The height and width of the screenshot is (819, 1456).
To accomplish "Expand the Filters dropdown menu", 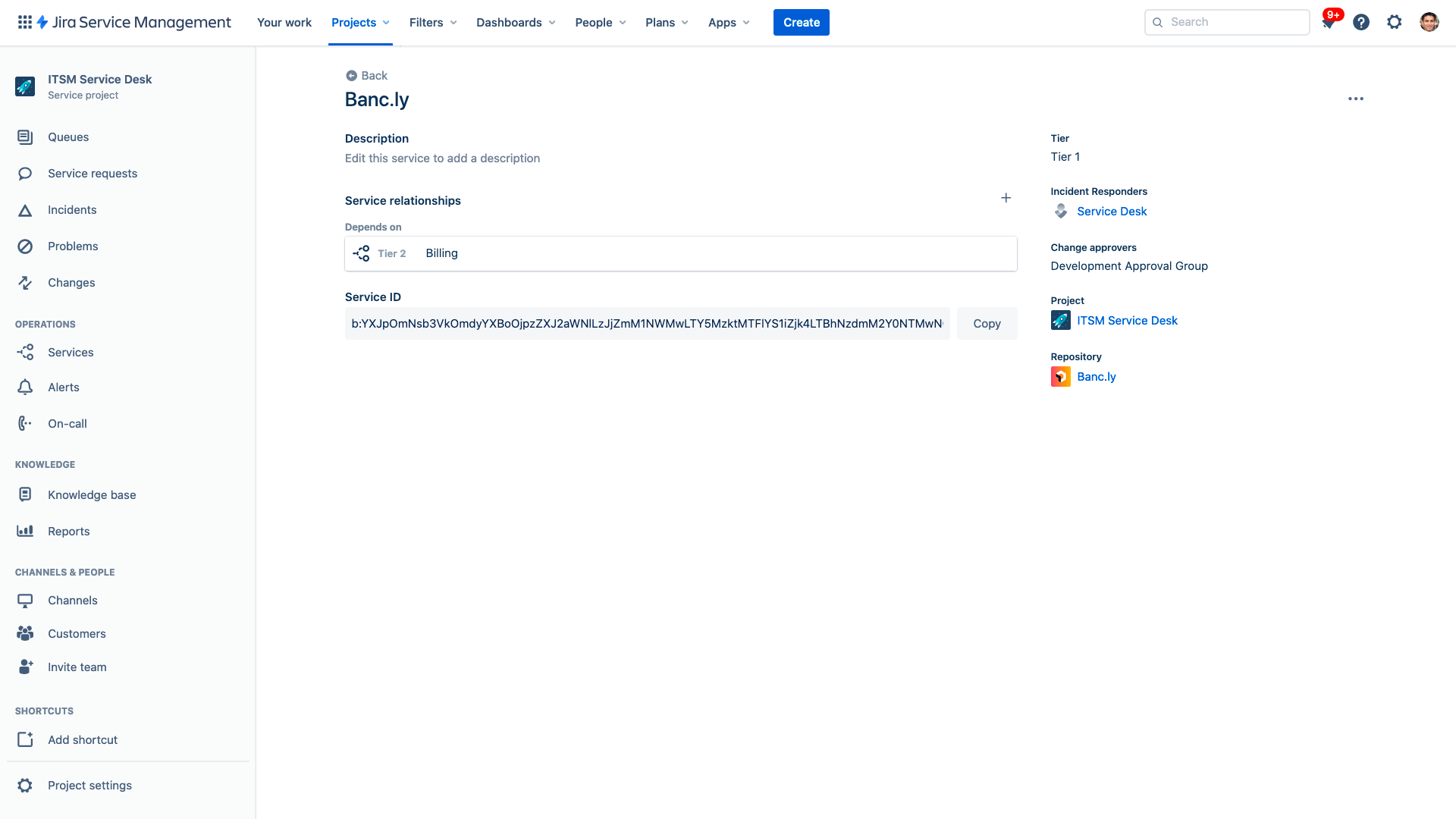I will (433, 22).
